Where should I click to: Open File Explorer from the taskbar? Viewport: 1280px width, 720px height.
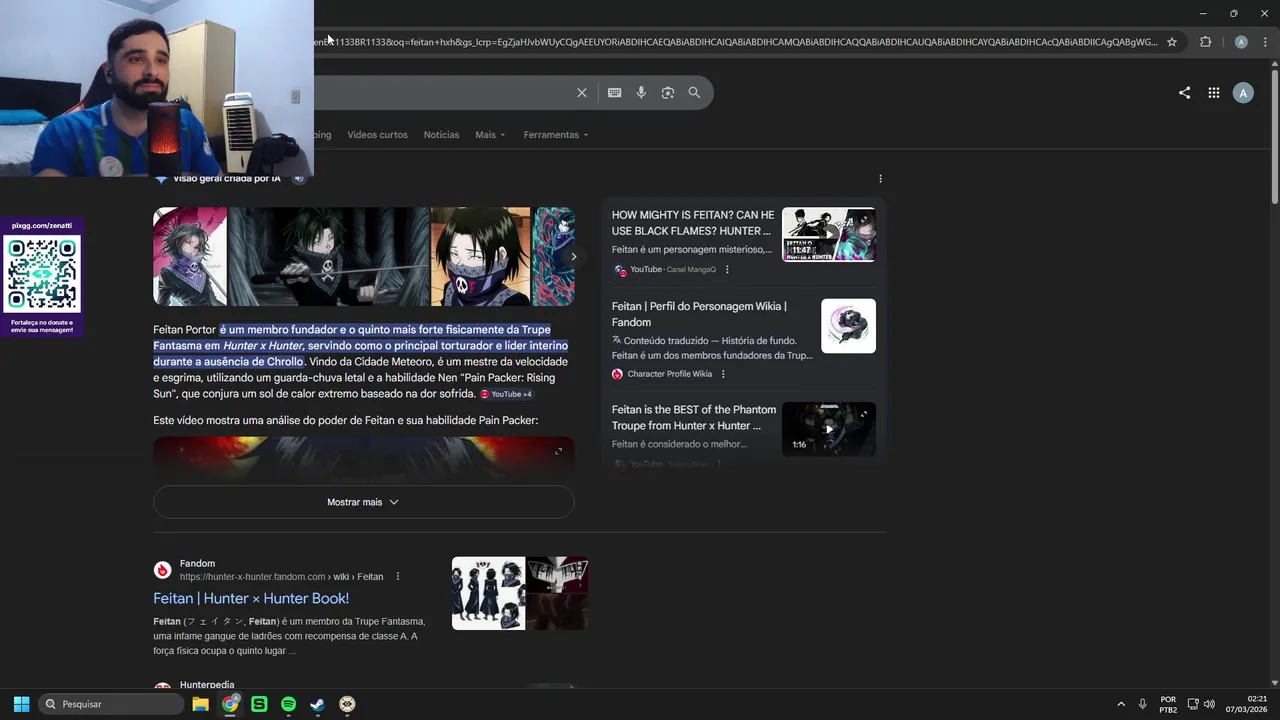click(x=200, y=704)
